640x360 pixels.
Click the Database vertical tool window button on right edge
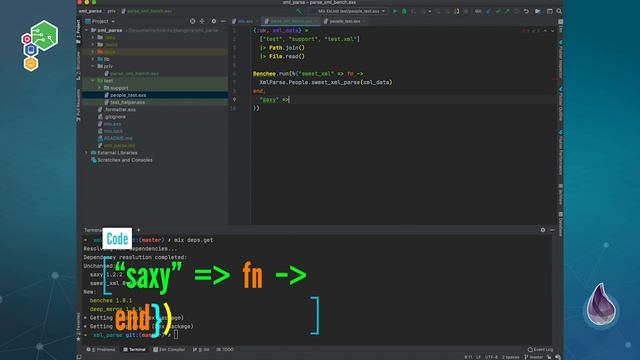(x=561, y=224)
